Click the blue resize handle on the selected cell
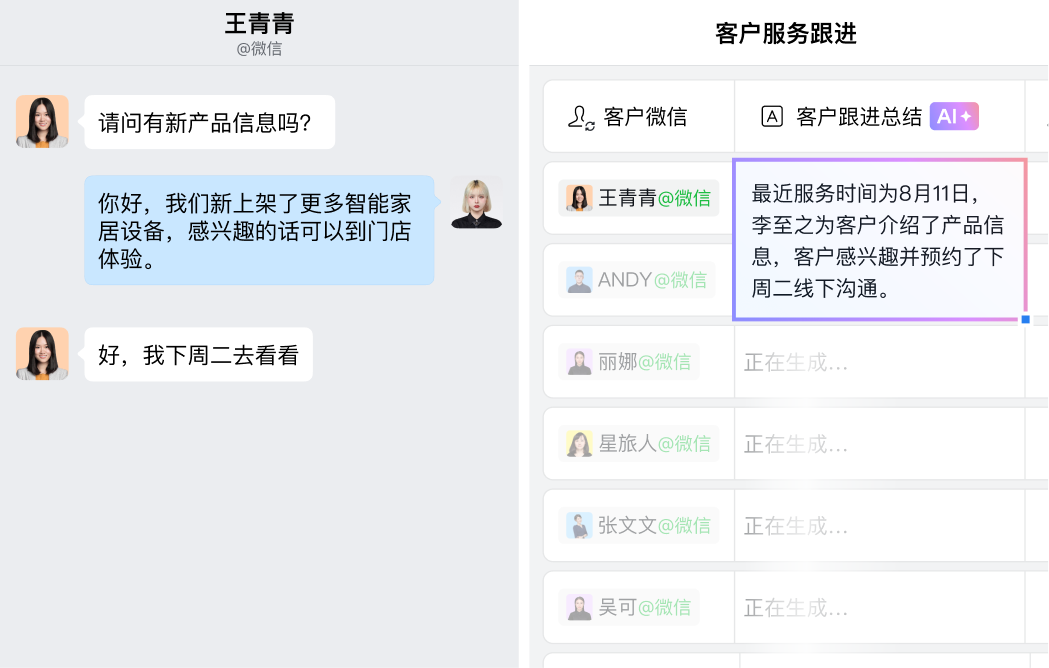The height and width of the screenshot is (668, 1049). coord(1025,319)
